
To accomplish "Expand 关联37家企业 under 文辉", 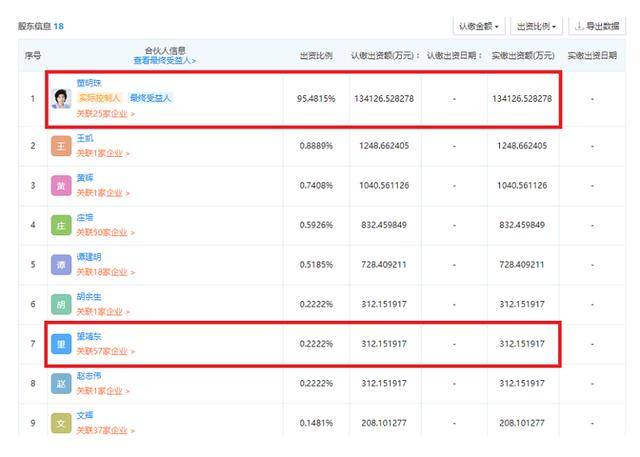I will [x=105, y=430].
